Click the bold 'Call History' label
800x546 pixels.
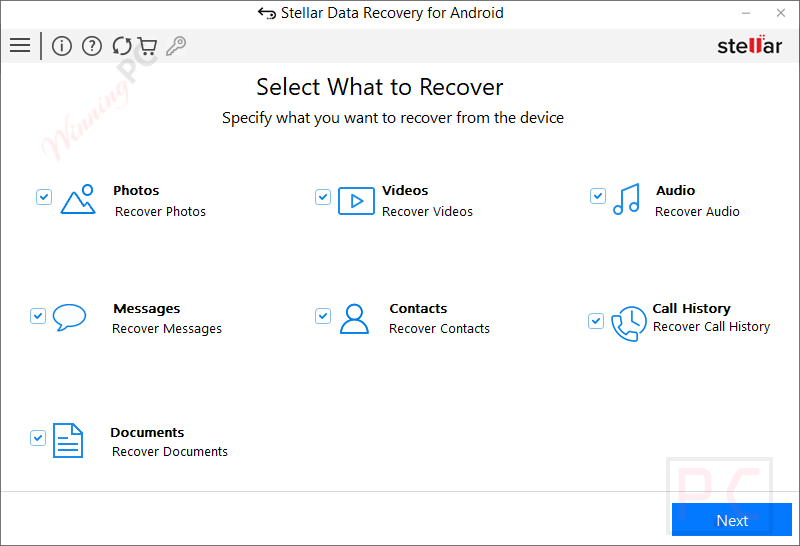tap(692, 309)
